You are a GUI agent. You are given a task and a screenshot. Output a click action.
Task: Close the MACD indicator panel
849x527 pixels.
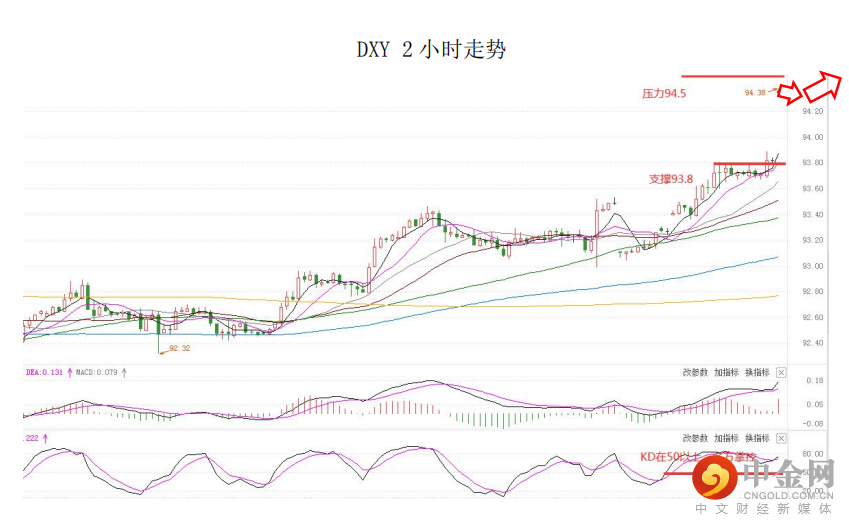781,373
